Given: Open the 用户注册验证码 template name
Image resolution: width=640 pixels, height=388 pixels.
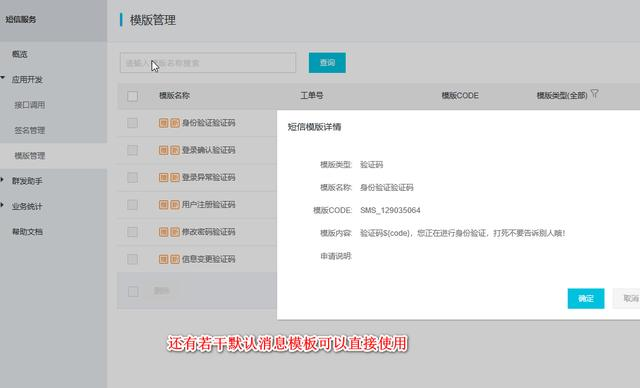Looking at the screenshot, I should (208, 204).
